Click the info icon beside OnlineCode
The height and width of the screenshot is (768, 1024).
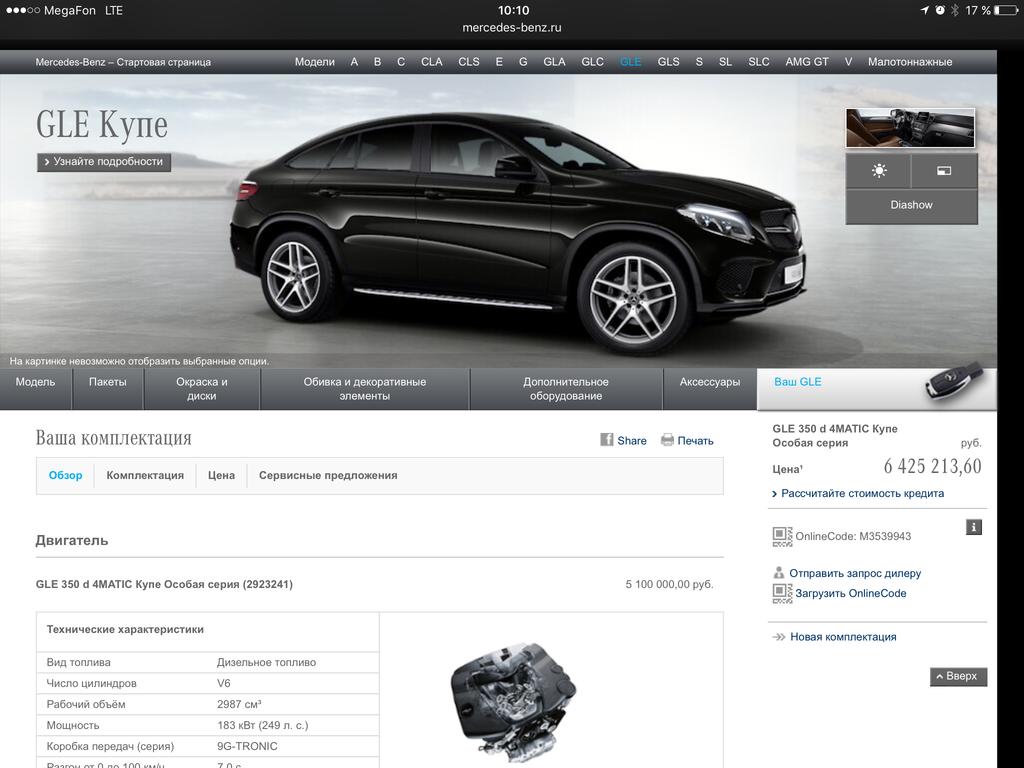(x=974, y=527)
